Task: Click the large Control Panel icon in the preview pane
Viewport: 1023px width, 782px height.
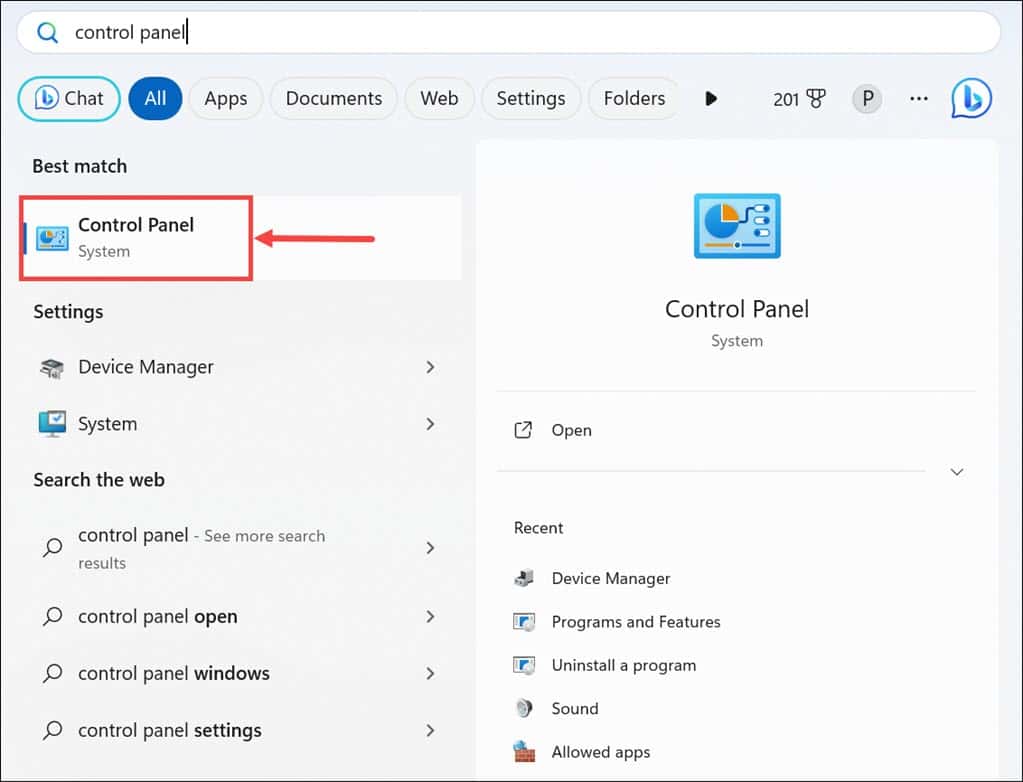Action: (737, 226)
